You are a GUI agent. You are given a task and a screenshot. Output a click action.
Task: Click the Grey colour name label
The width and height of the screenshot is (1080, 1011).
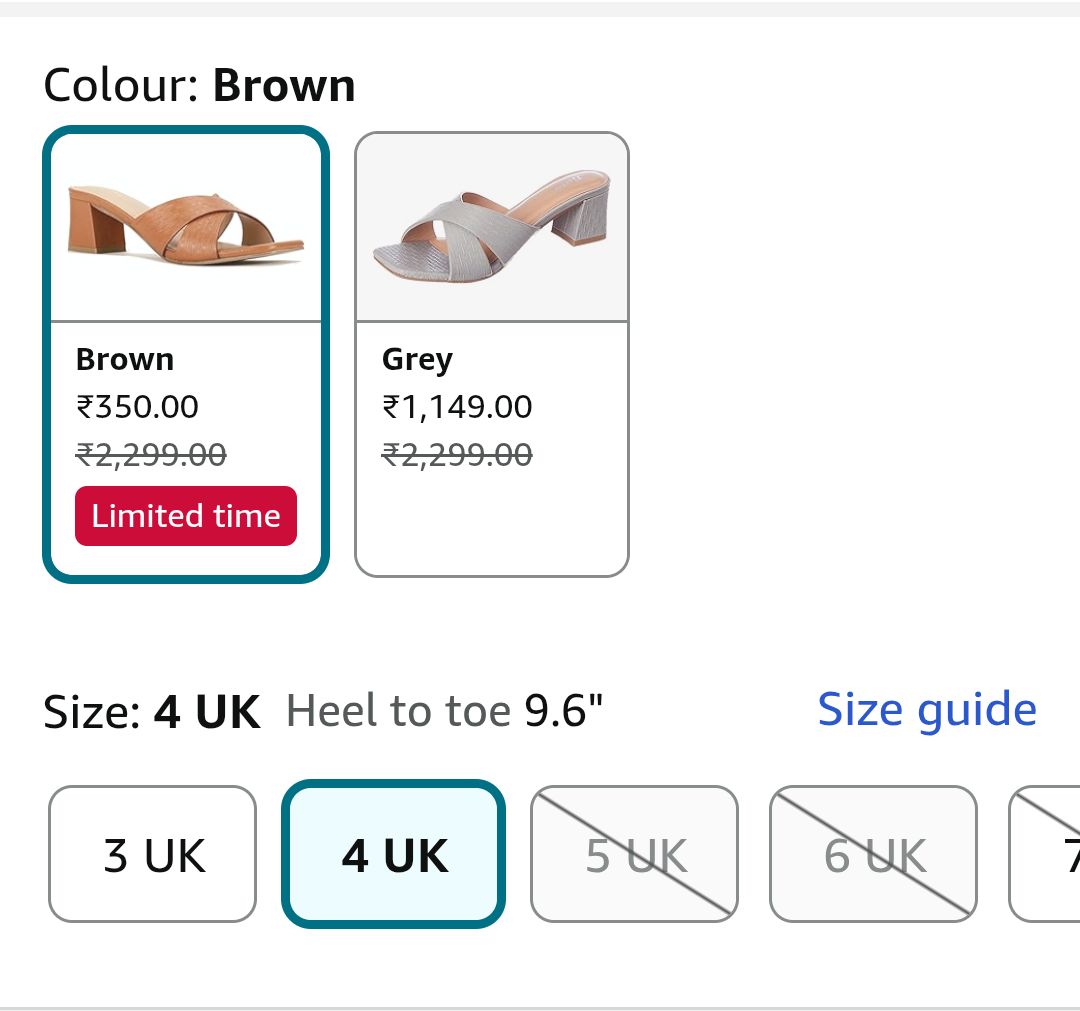pos(417,360)
